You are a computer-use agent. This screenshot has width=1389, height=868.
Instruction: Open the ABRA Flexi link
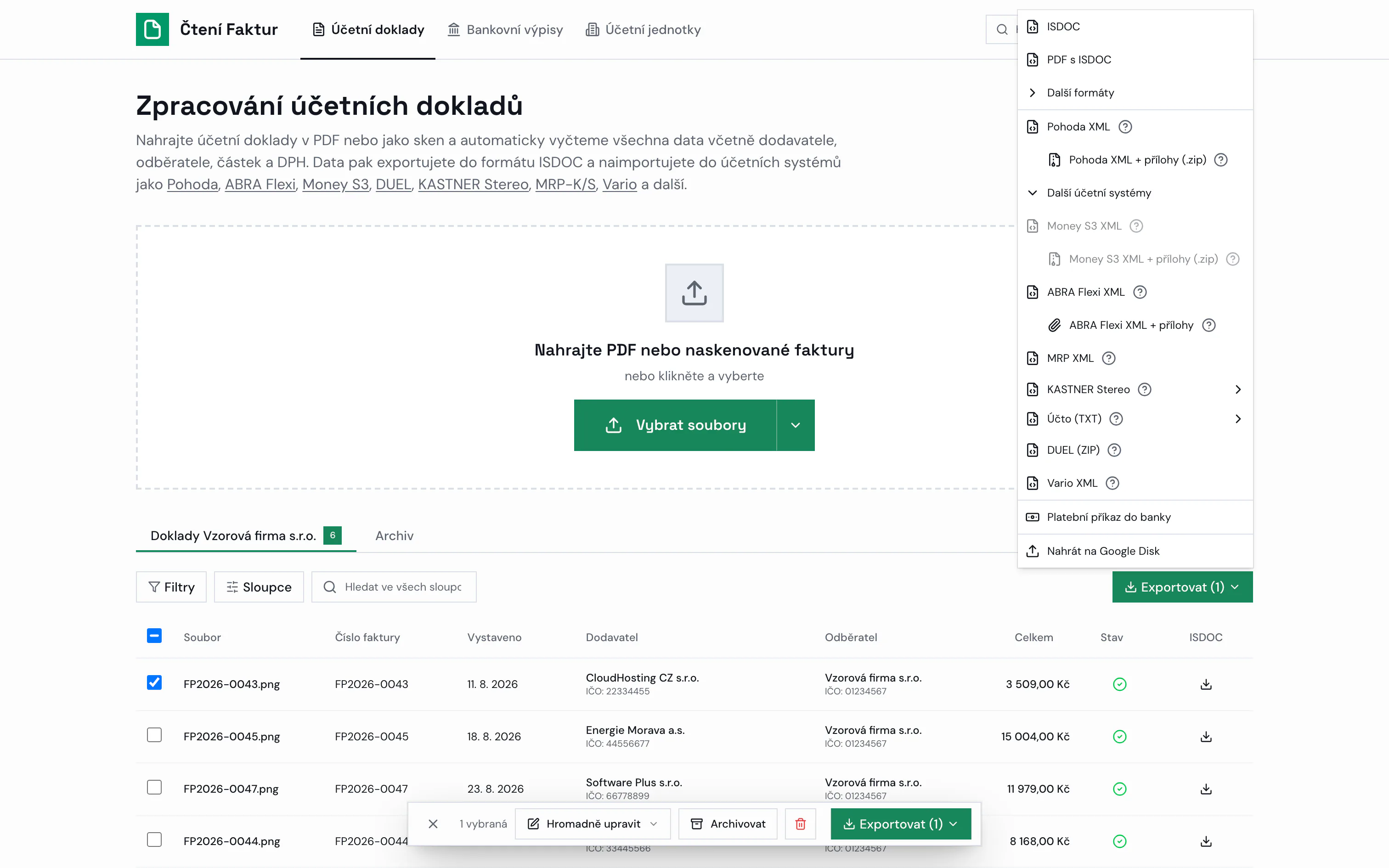point(260,184)
